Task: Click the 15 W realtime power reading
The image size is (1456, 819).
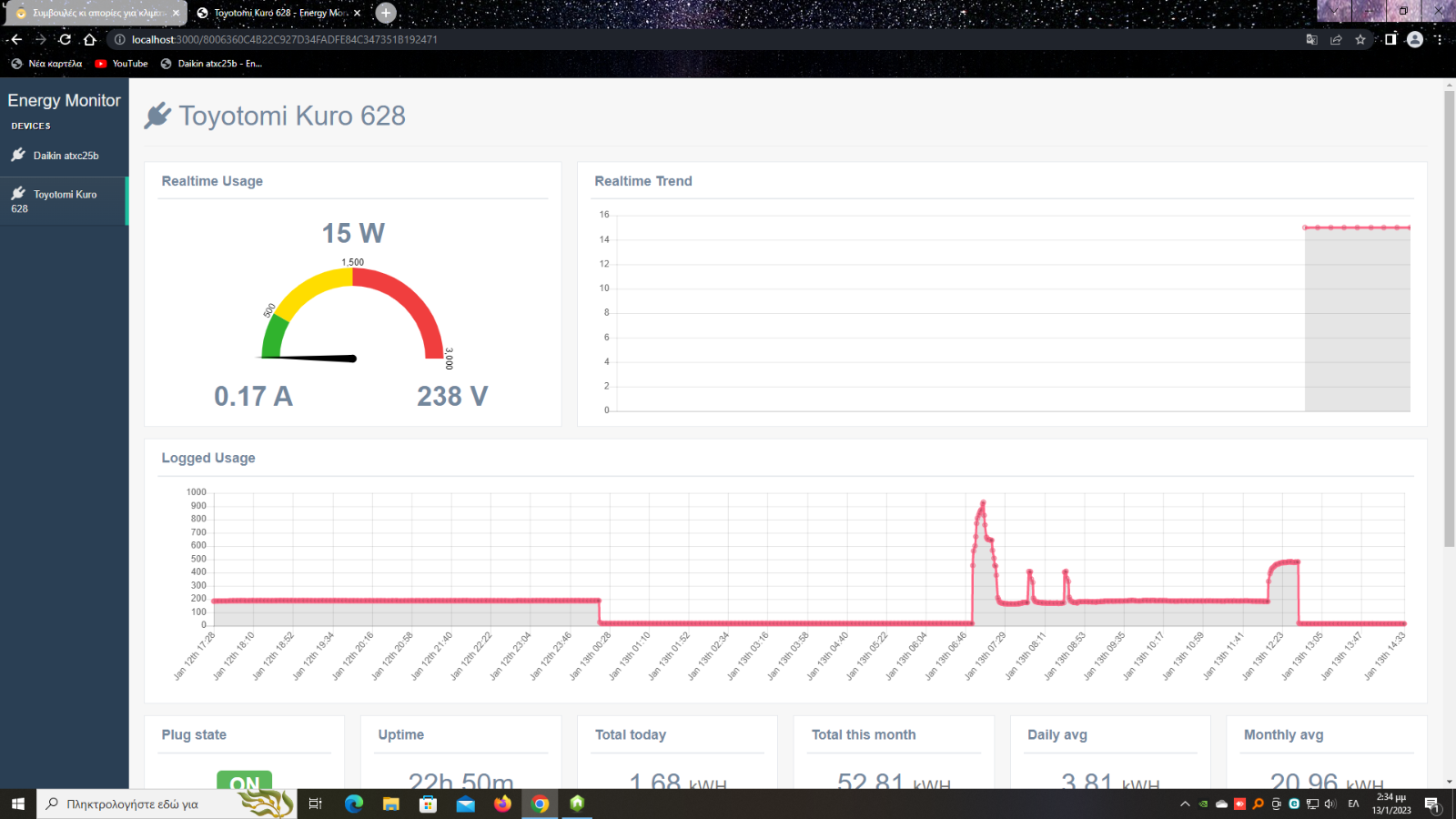Action: 353,234
